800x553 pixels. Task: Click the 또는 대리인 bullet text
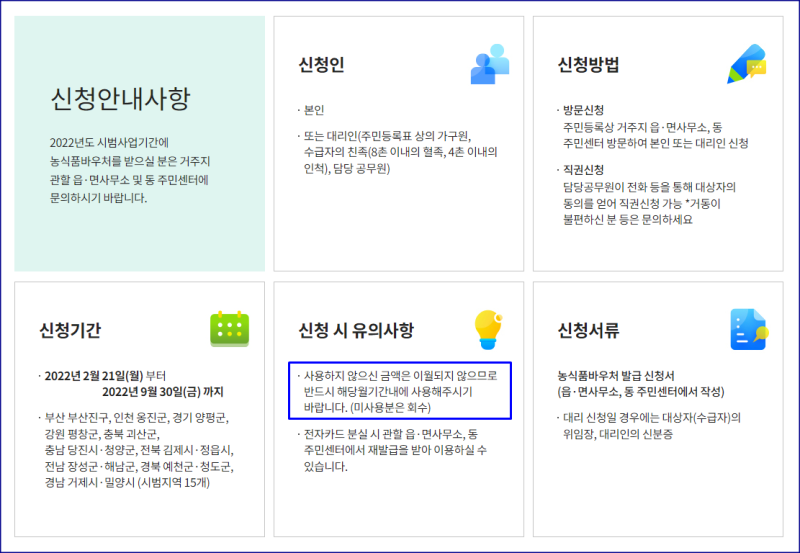tap(401, 152)
